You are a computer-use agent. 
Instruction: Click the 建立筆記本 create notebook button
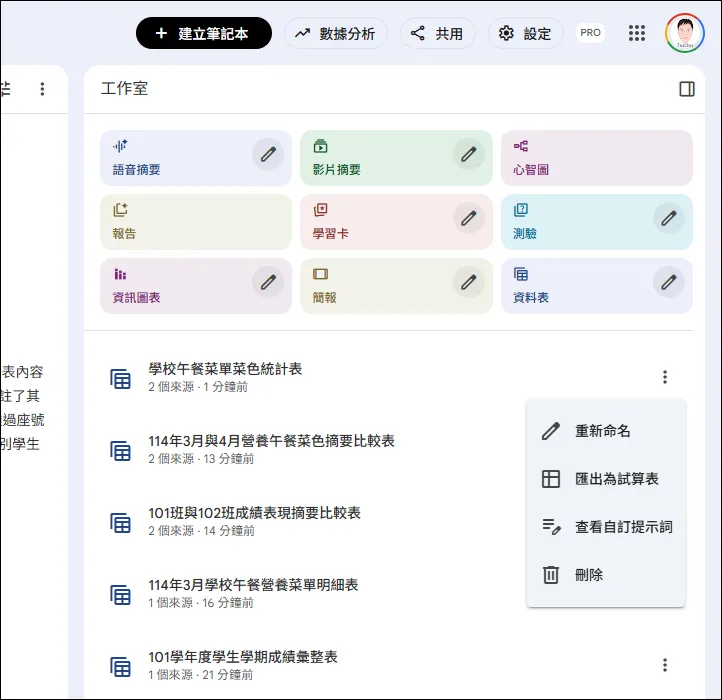point(204,33)
